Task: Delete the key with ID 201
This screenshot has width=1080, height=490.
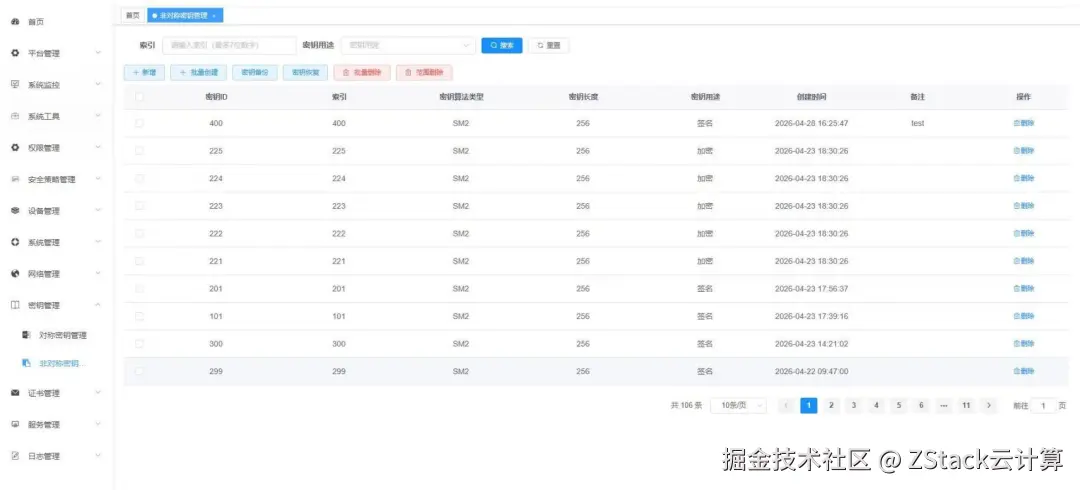Action: [1024, 289]
